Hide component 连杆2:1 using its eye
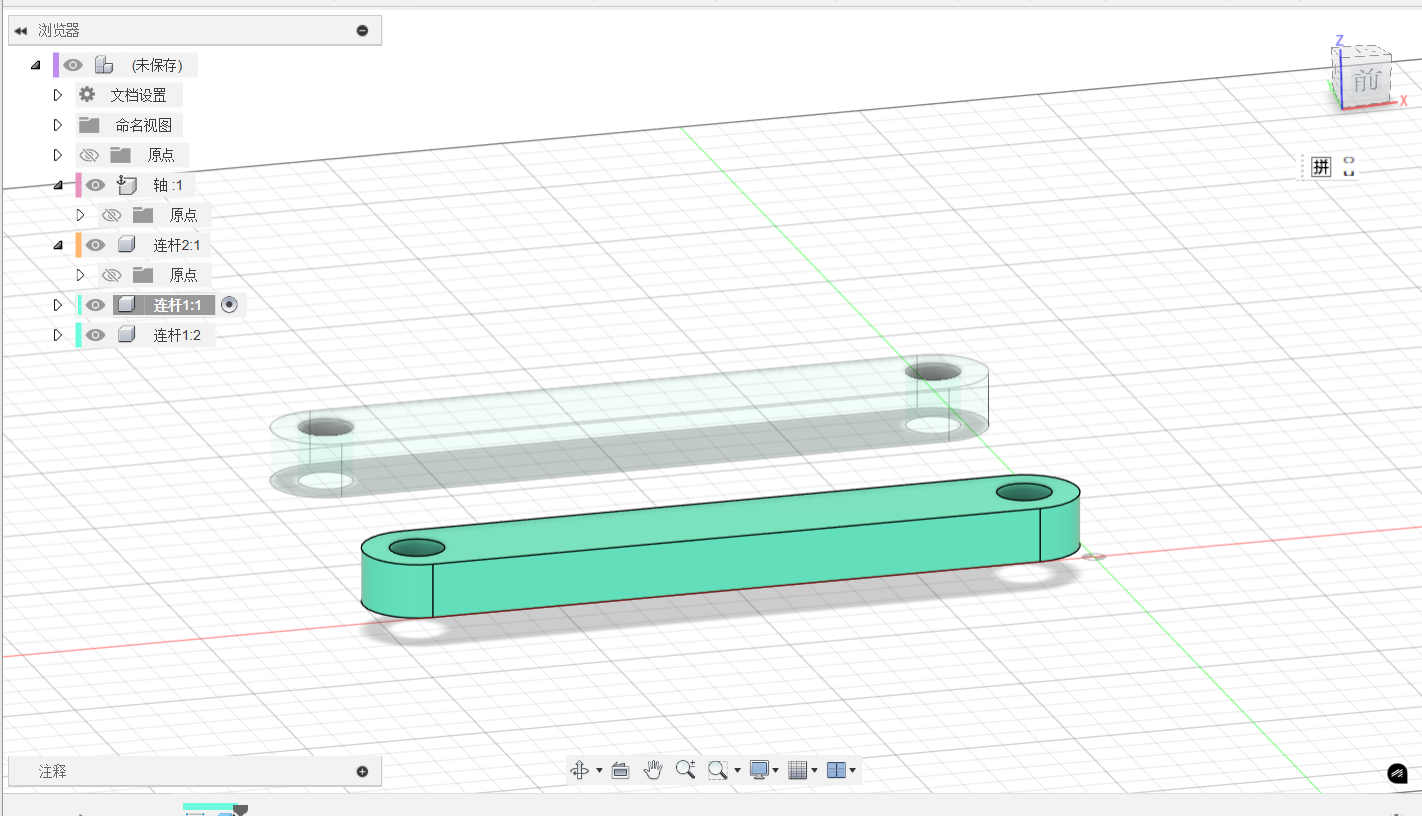 [95, 245]
